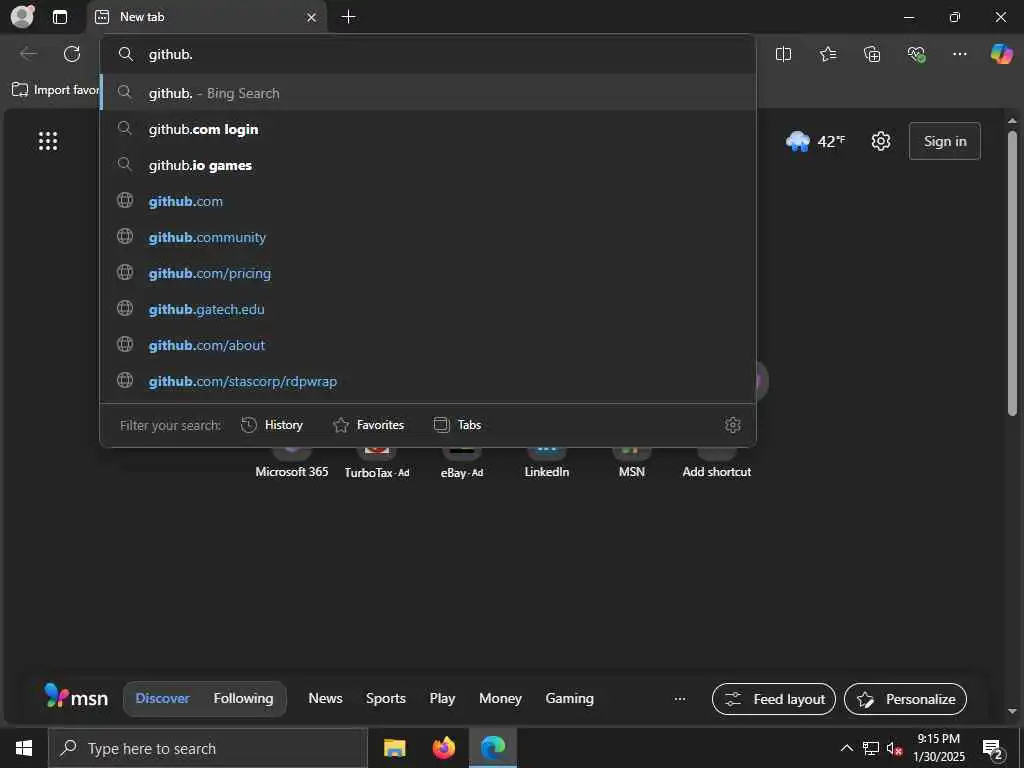Open the Gaming feed category
This screenshot has width=1024, height=768.
569,698
